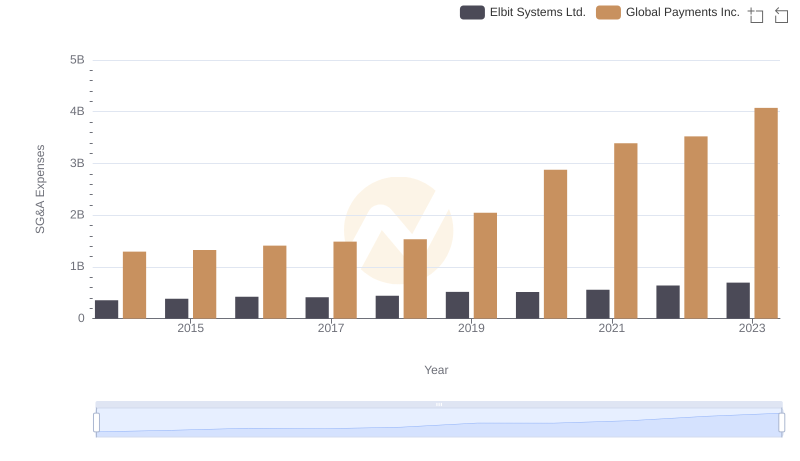800x461 pixels.
Task: Select the Elbit Systems 2015 bar
Action: [x=177, y=309]
